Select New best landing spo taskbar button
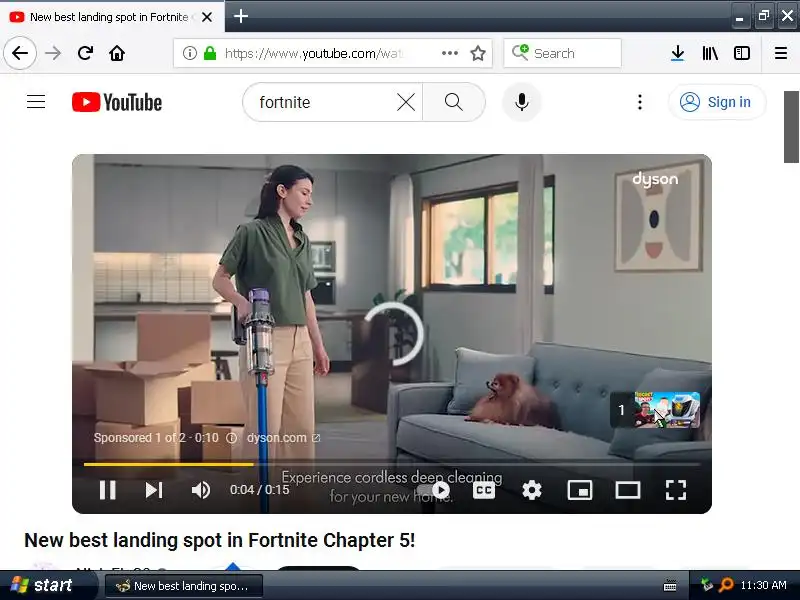 [184, 586]
